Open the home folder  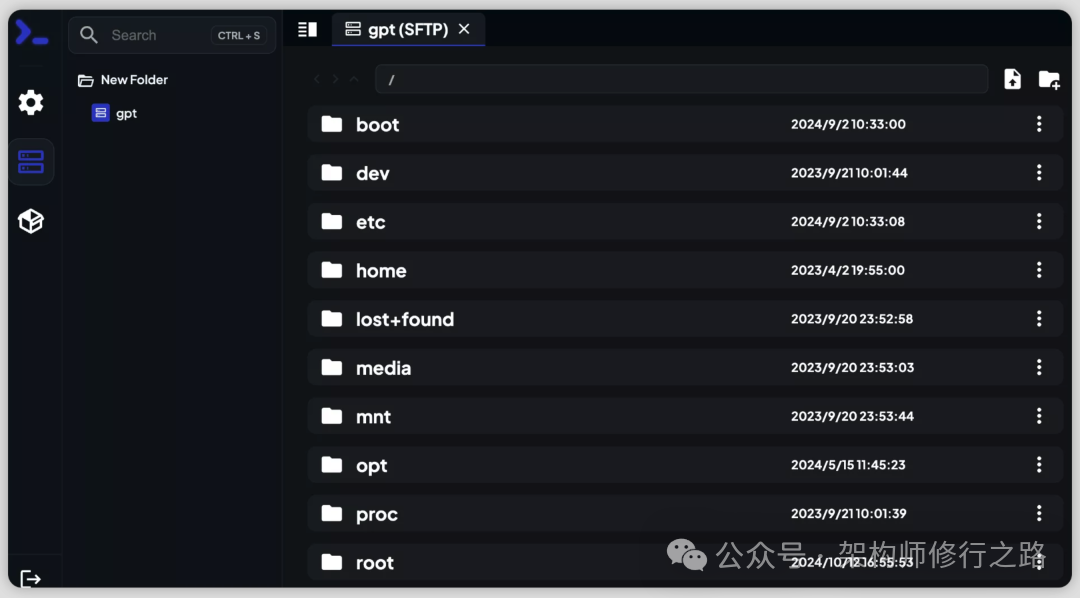coord(381,271)
